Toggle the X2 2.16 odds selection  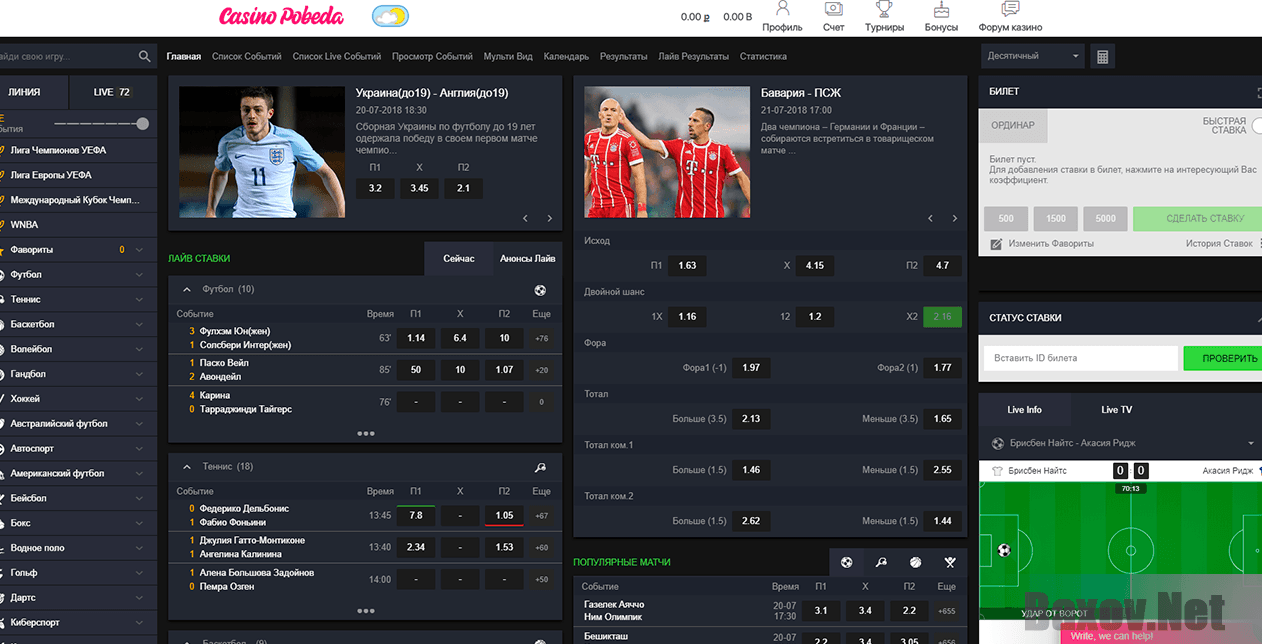942,316
